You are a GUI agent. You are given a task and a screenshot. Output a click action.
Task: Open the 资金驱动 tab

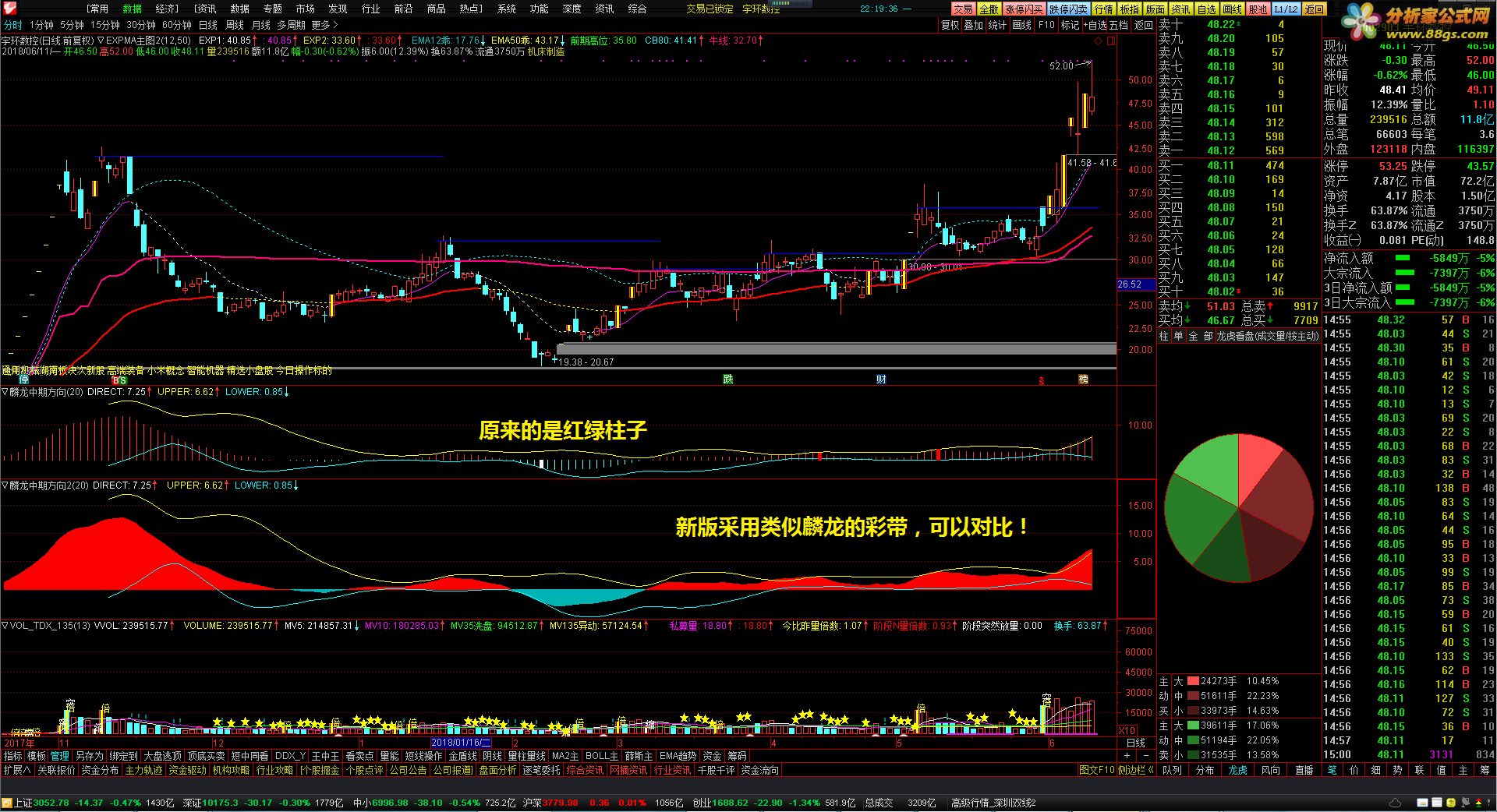pyautogui.click(x=187, y=770)
